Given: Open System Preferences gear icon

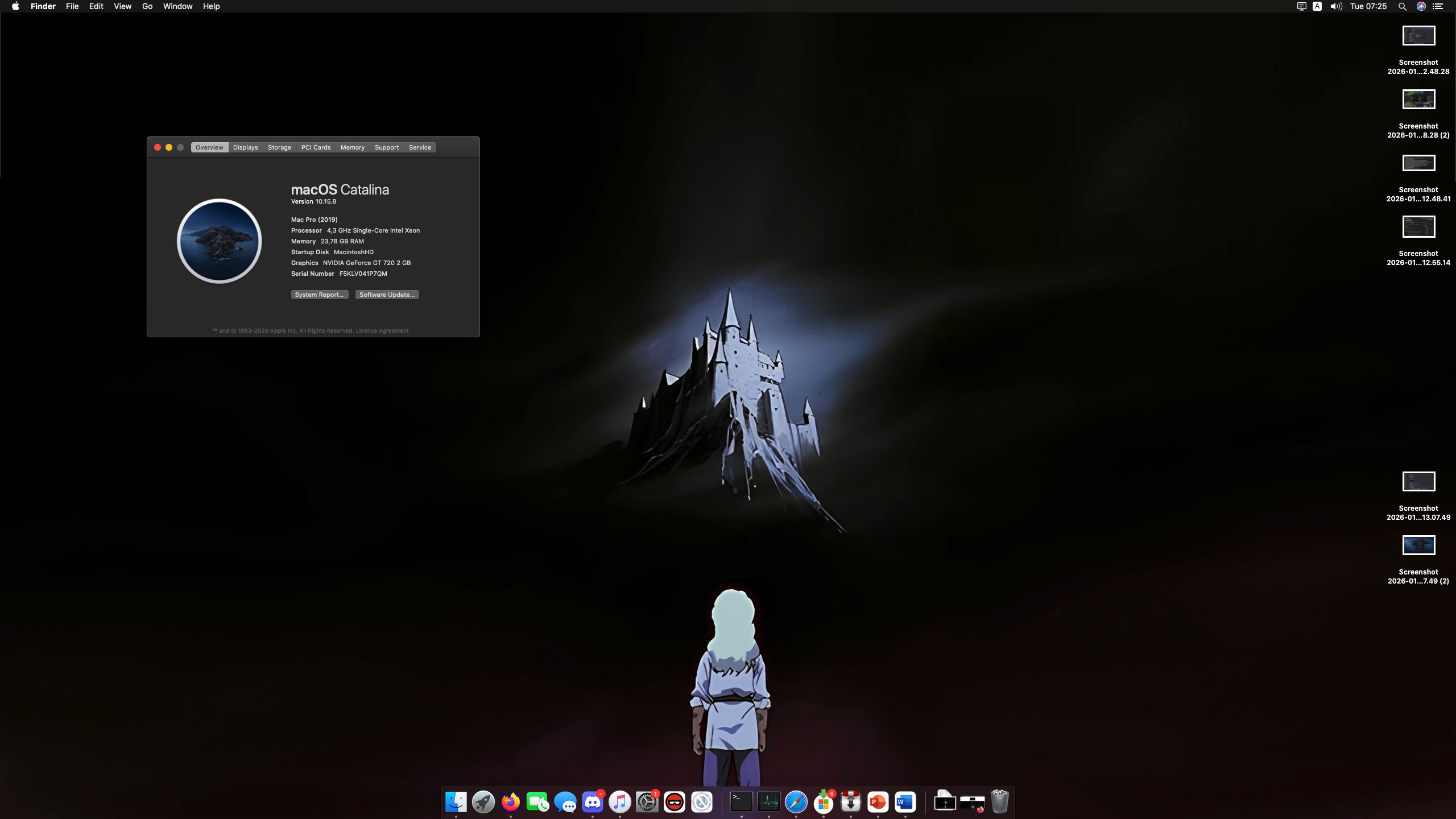Looking at the screenshot, I should (647, 802).
